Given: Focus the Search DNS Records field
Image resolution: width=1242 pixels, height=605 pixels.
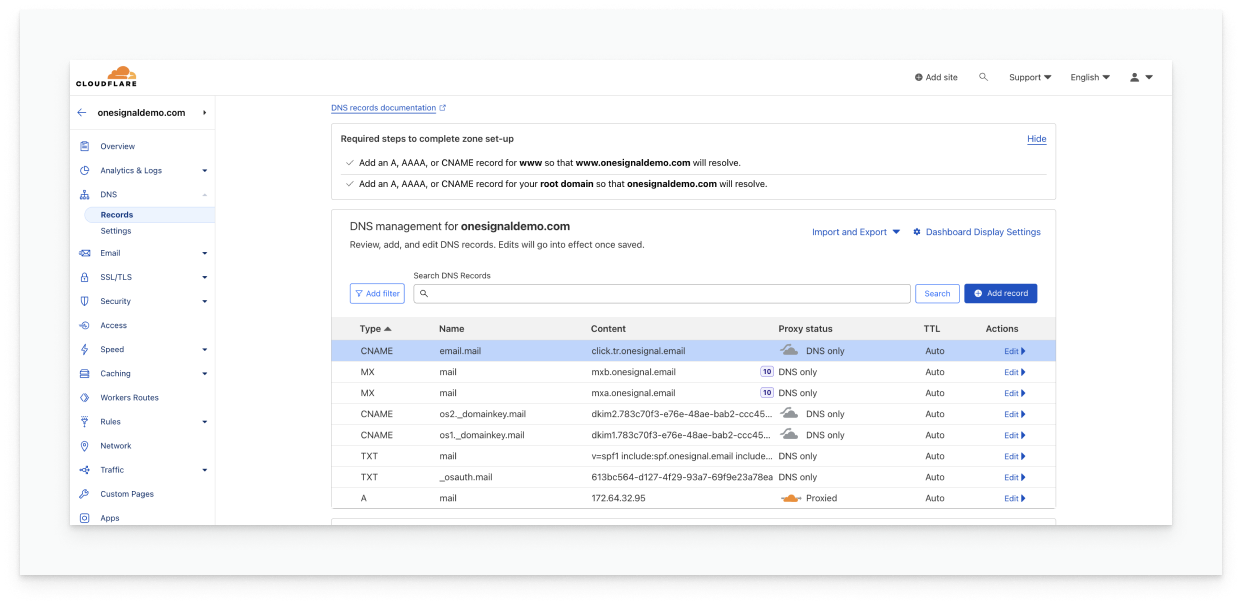Looking at the screenshot, I should pos(662,293).
